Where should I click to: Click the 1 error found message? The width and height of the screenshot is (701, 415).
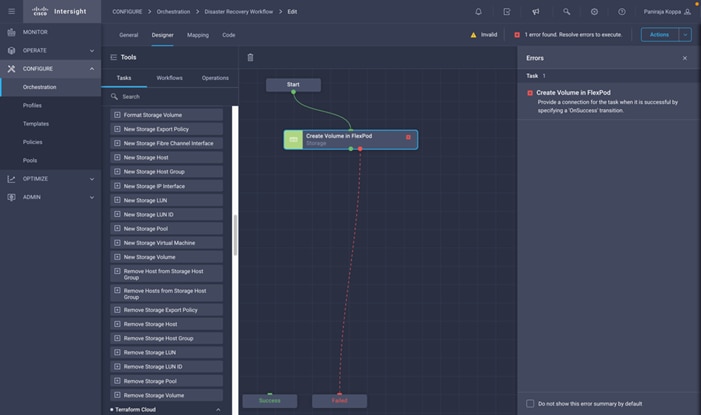(x=573, y=35)
